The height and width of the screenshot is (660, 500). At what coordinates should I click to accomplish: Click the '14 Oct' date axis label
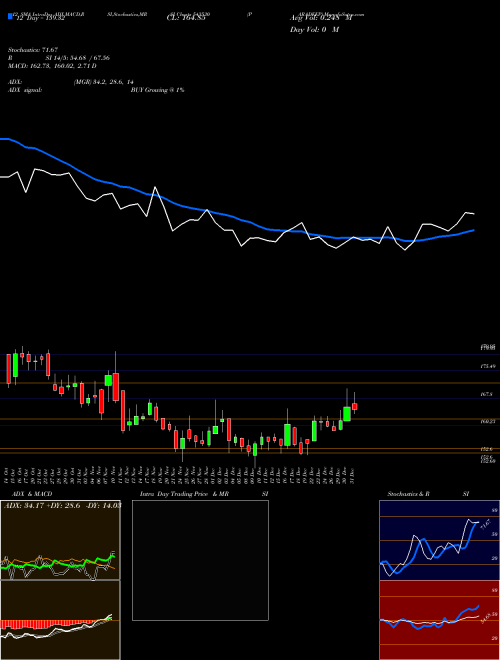(x=8, y=475)
